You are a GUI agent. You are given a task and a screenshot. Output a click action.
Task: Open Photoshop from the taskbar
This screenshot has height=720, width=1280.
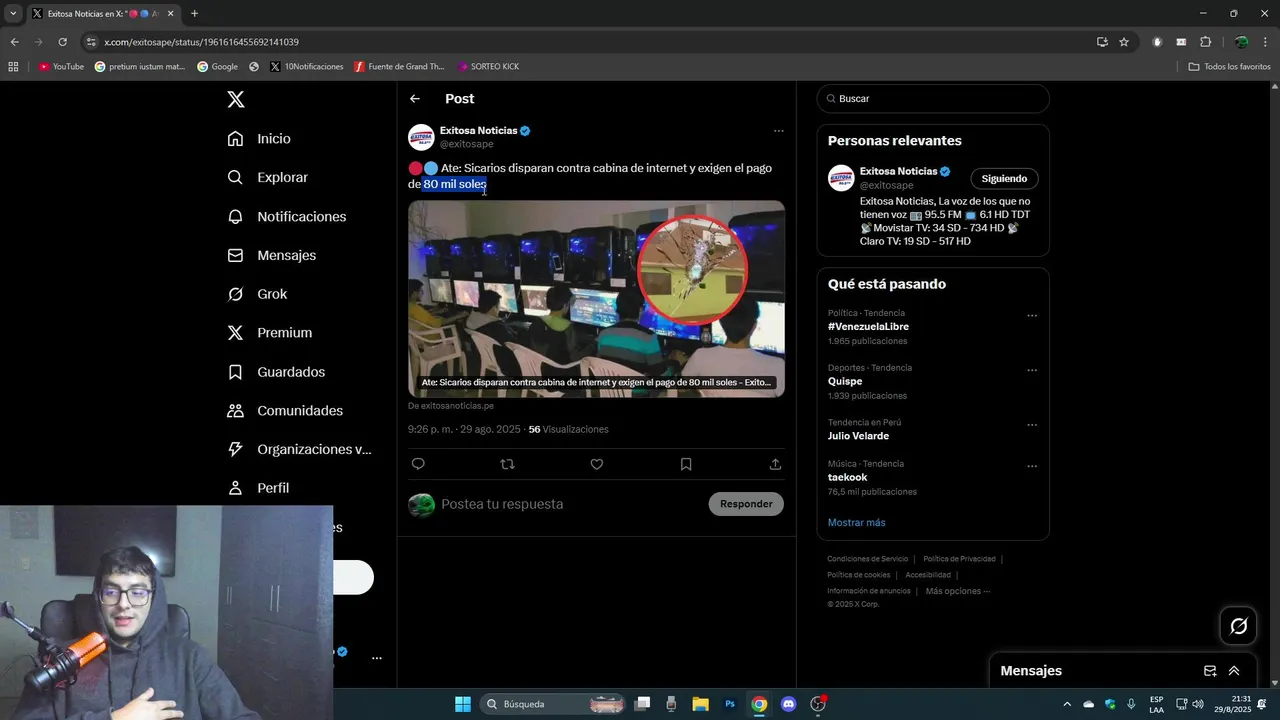(730, 704)
